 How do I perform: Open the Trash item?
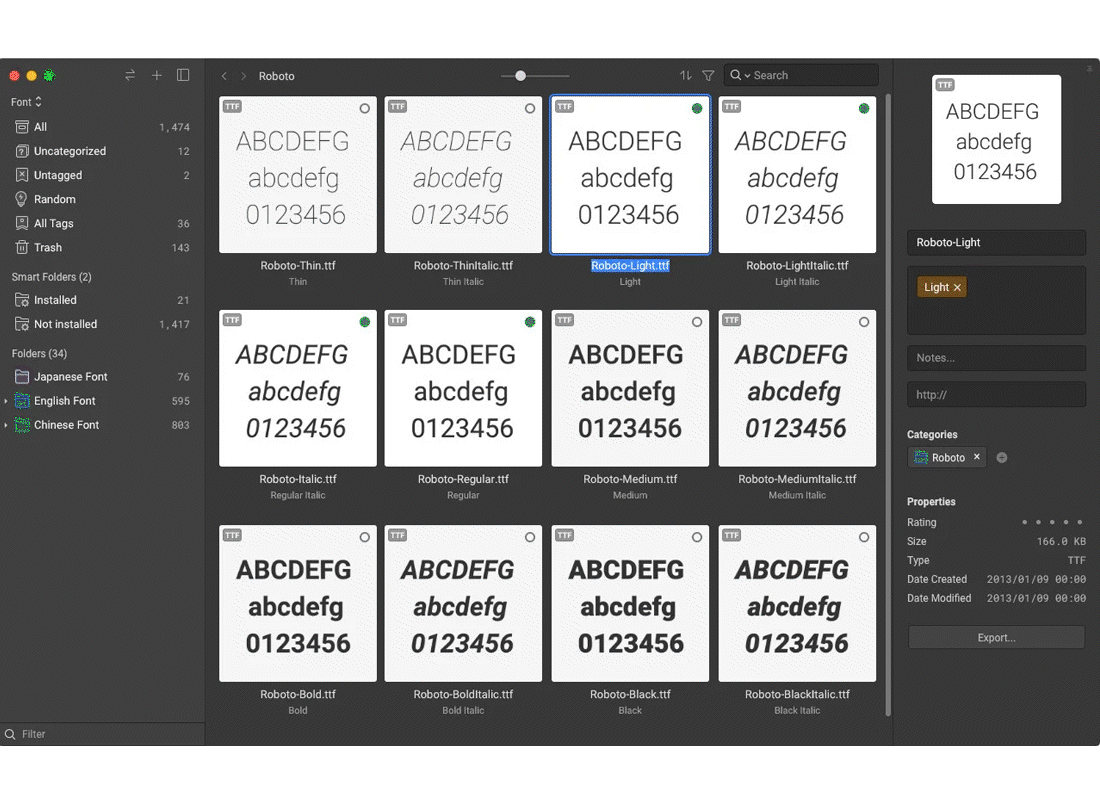(102, 247)
